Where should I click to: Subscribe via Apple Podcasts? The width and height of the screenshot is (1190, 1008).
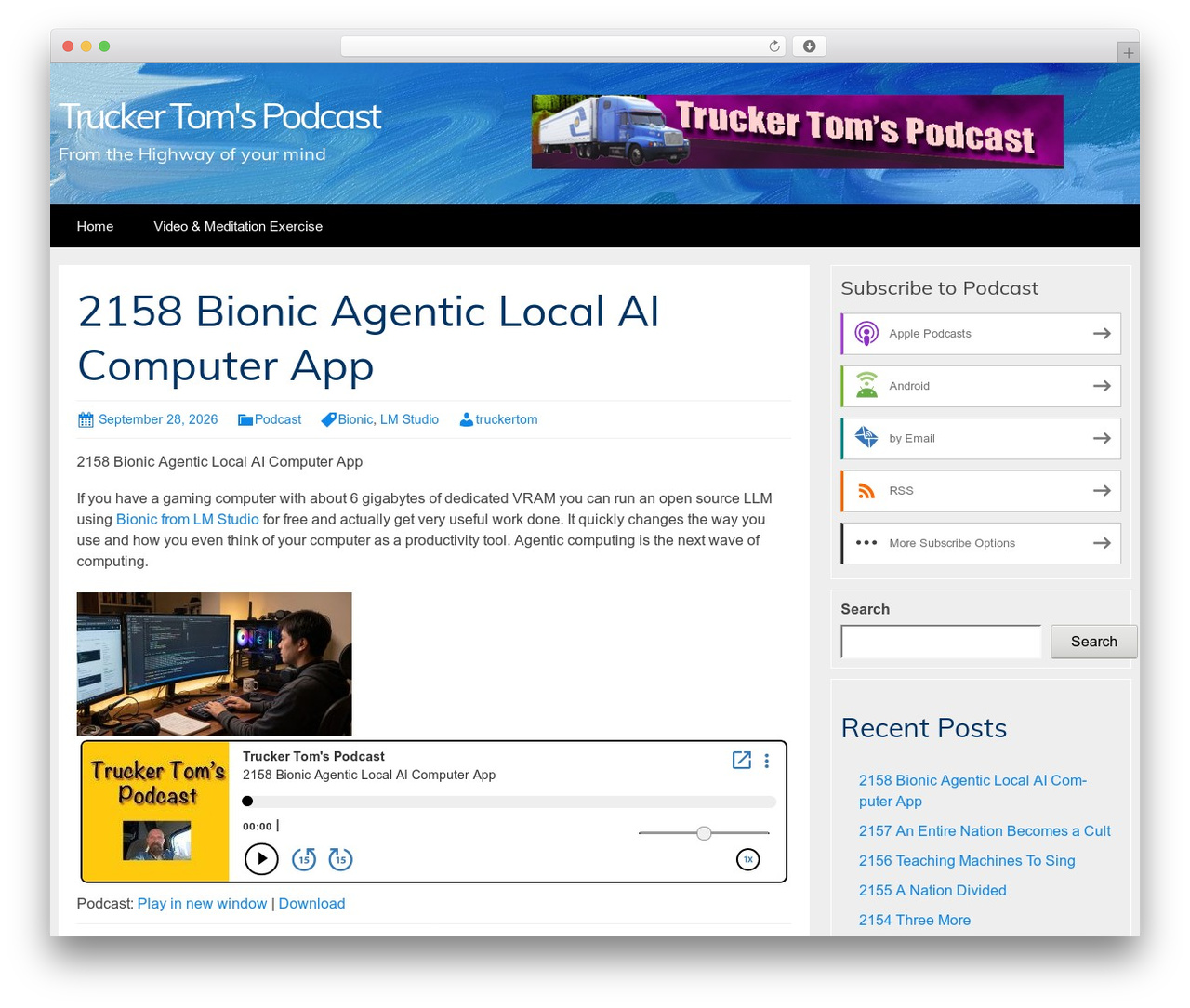pyautogui.click(x=981, y=334)
